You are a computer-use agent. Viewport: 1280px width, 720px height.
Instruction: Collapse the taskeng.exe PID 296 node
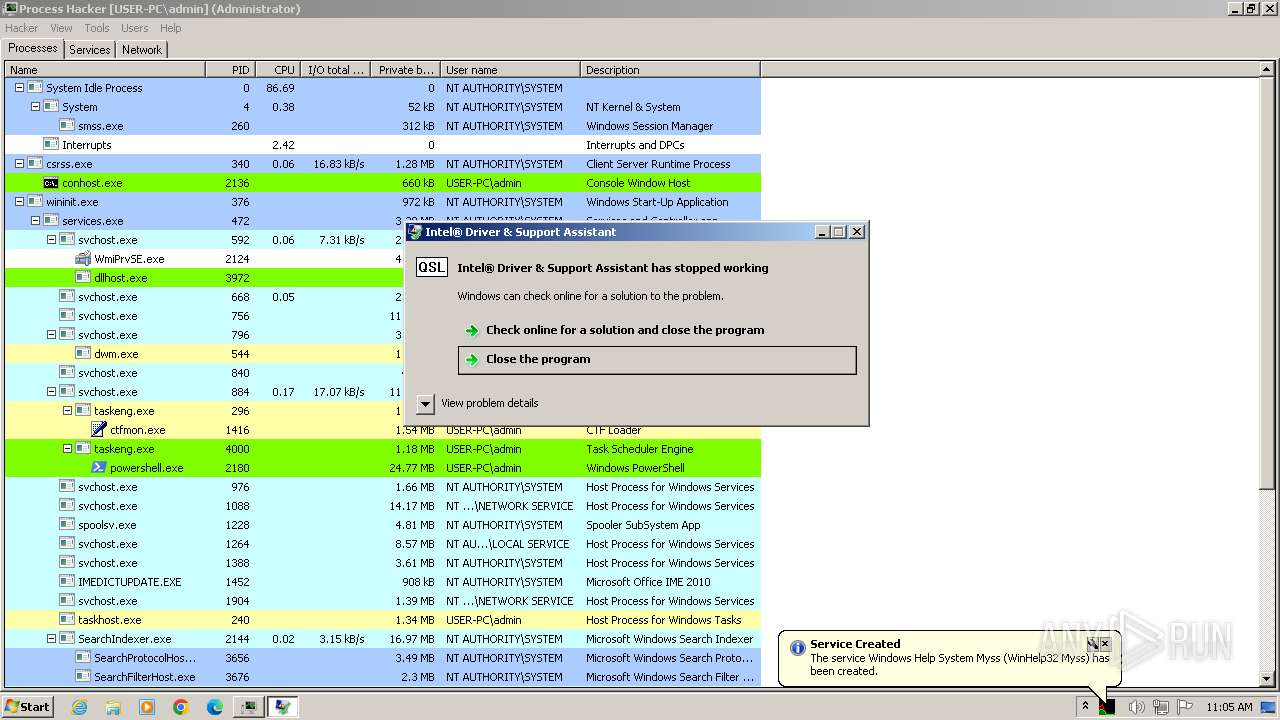[x=67, y=411]
